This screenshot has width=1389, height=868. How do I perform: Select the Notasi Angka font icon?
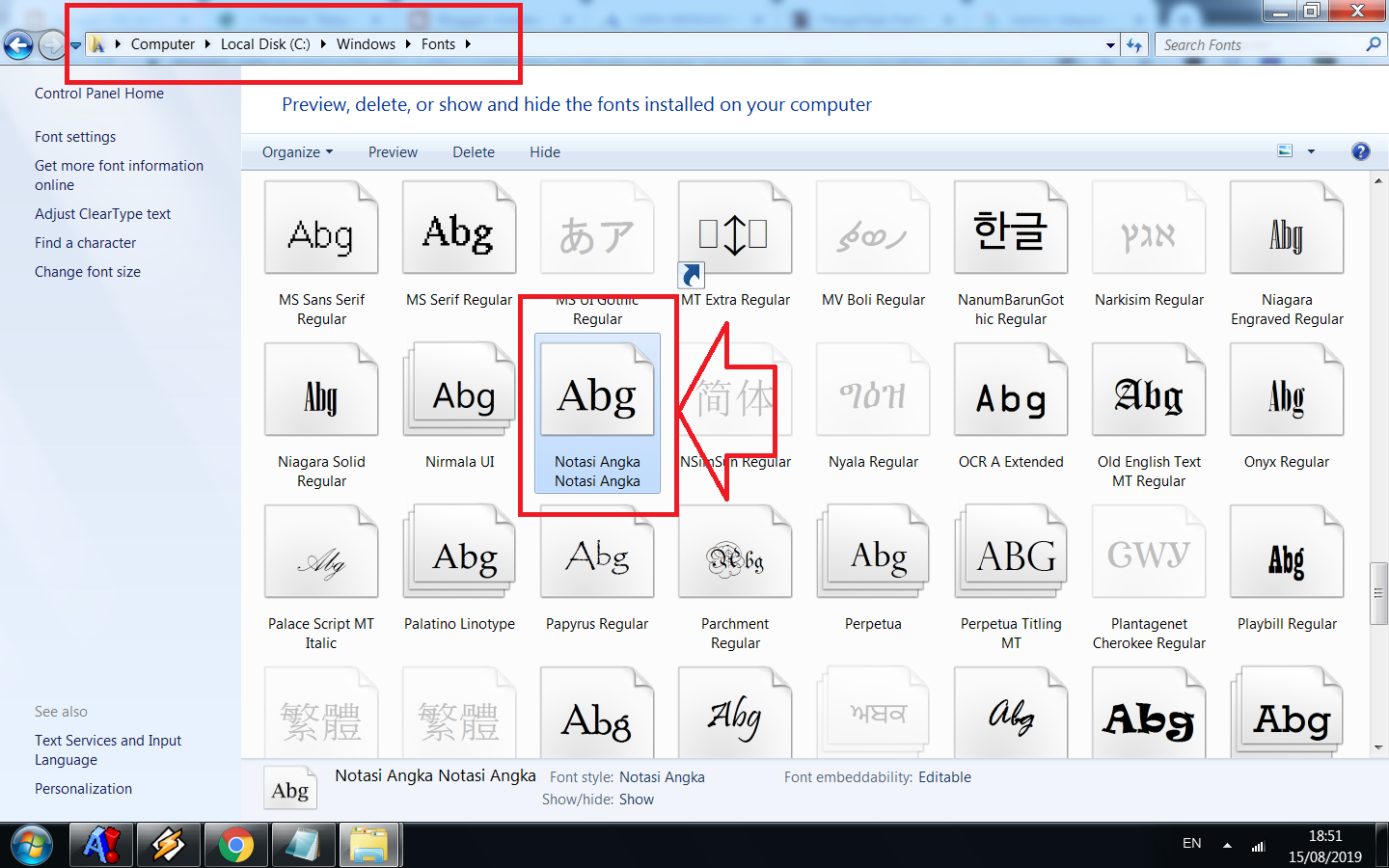597,391
